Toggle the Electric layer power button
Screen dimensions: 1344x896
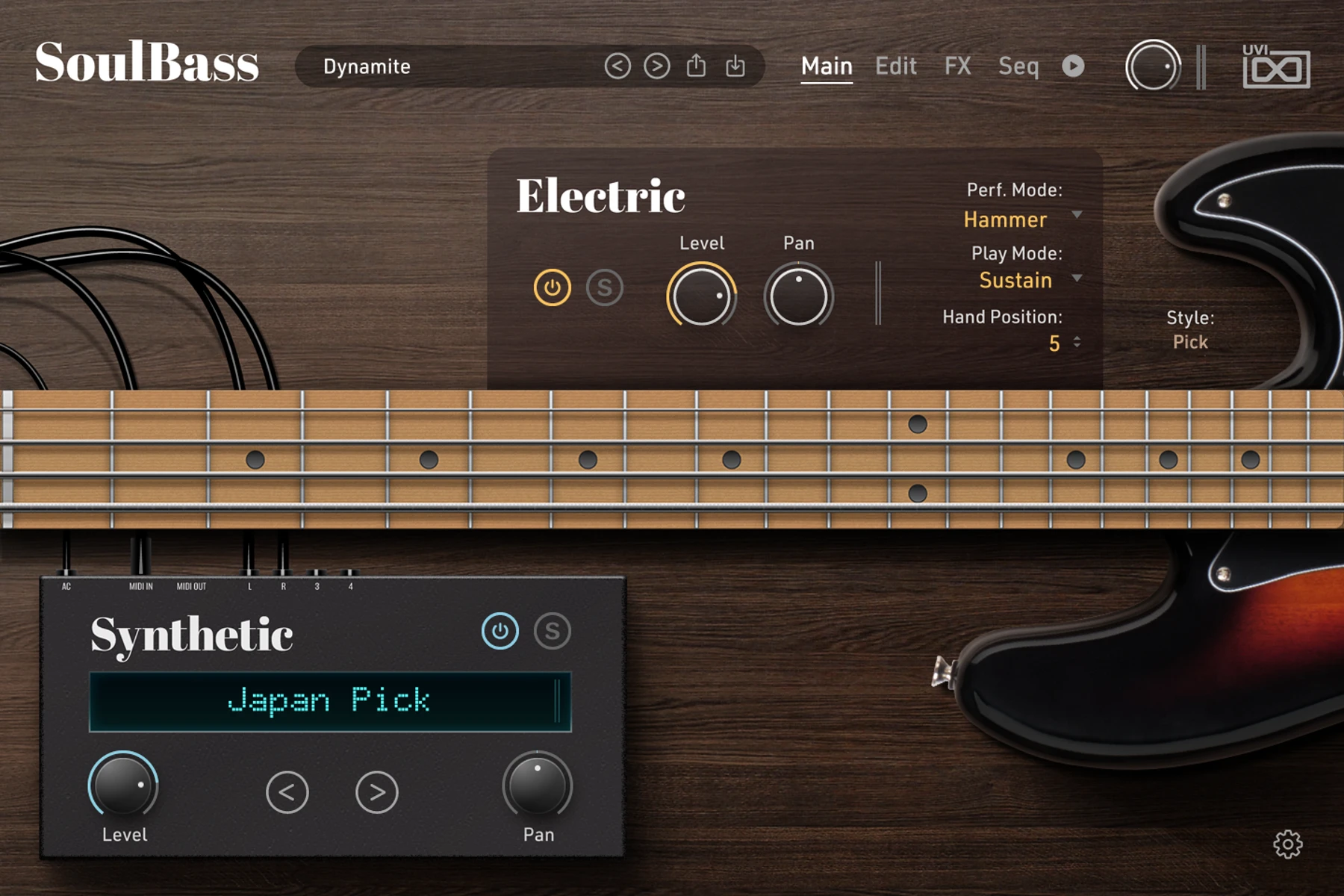click(x=553, y=287)
